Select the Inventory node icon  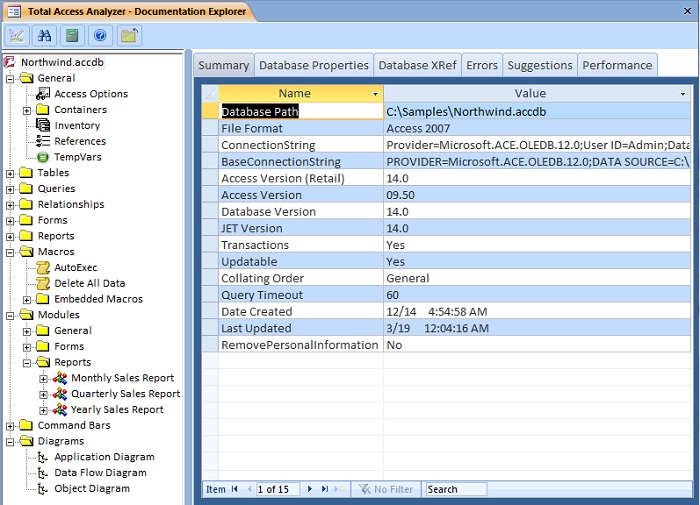click(43, 125)
